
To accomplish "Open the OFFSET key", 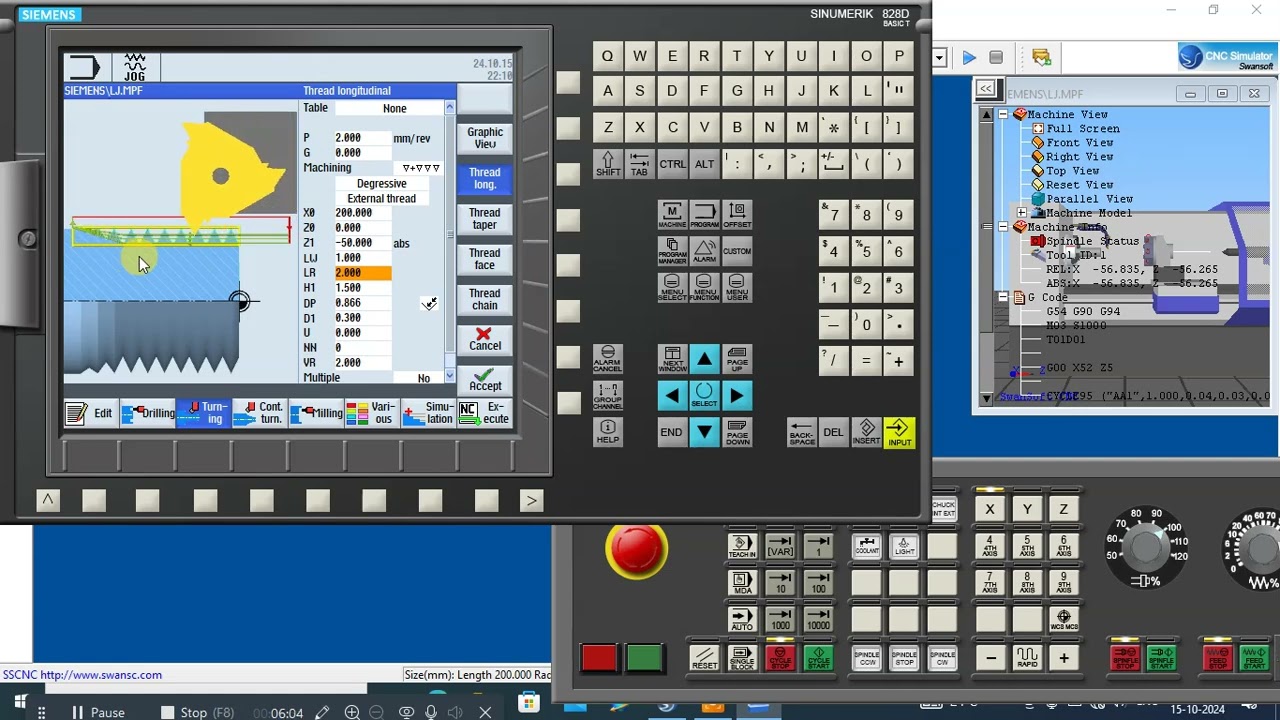I will 737,215.
